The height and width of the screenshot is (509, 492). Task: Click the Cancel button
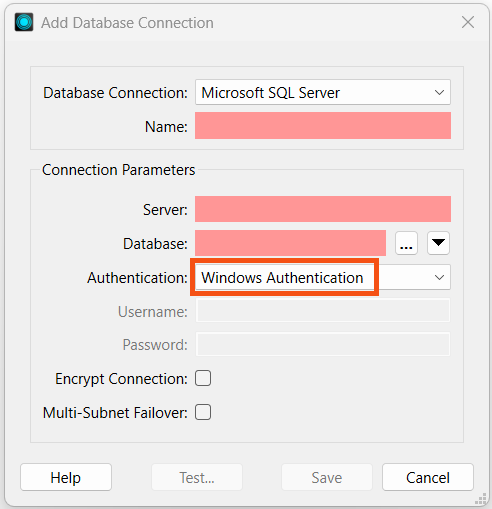coord(428,477)
